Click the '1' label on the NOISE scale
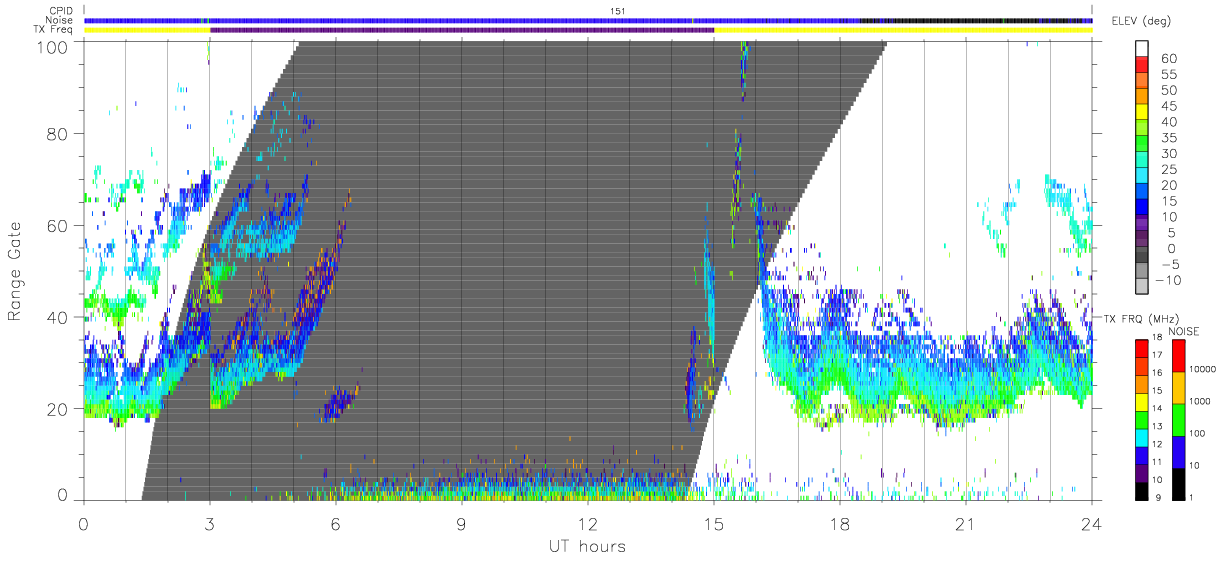This screenshot has width=1228, height=567. click(1193, 500)
